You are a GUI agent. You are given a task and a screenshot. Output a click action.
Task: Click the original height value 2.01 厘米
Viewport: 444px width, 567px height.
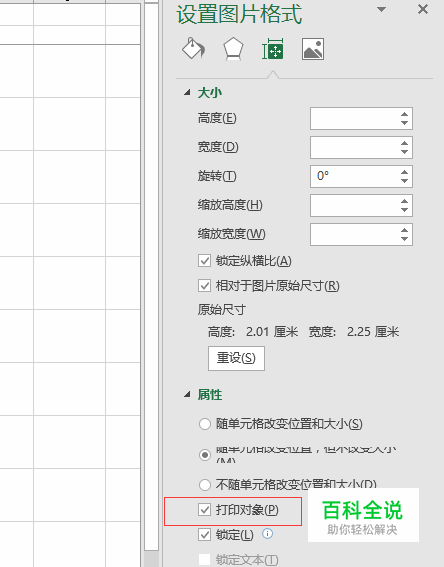point(272,332)
